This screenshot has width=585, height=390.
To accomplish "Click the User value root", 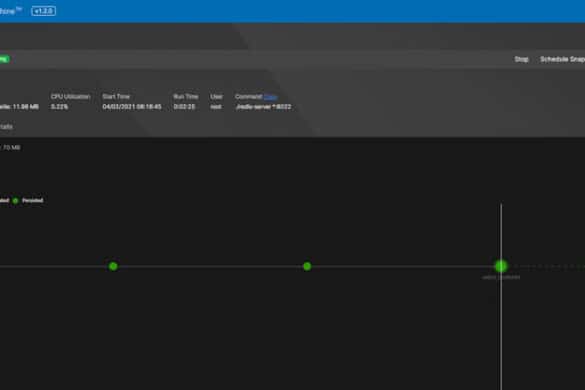I will (216, 107).
